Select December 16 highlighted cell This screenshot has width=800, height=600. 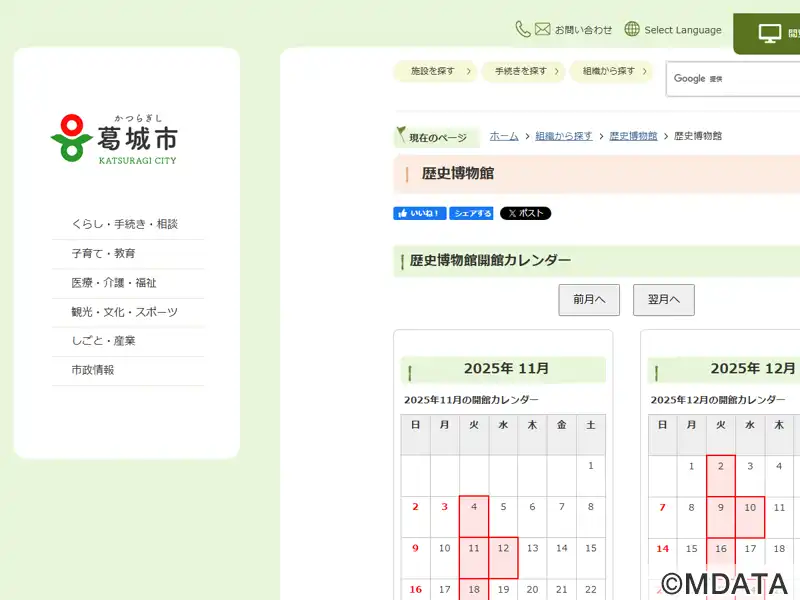coord(721,558)
